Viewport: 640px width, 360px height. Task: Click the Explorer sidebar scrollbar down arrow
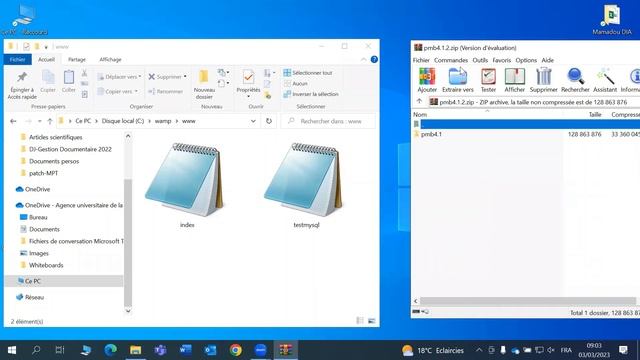click(128, 311)
